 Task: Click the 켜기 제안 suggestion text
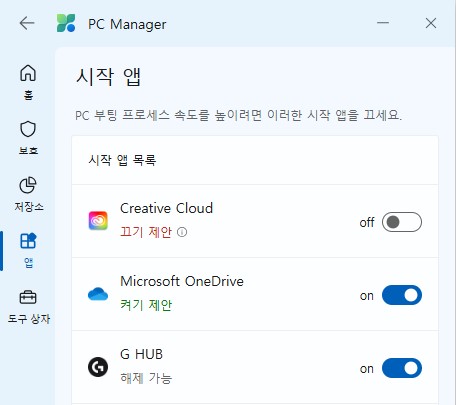click(x=146, y=305)
